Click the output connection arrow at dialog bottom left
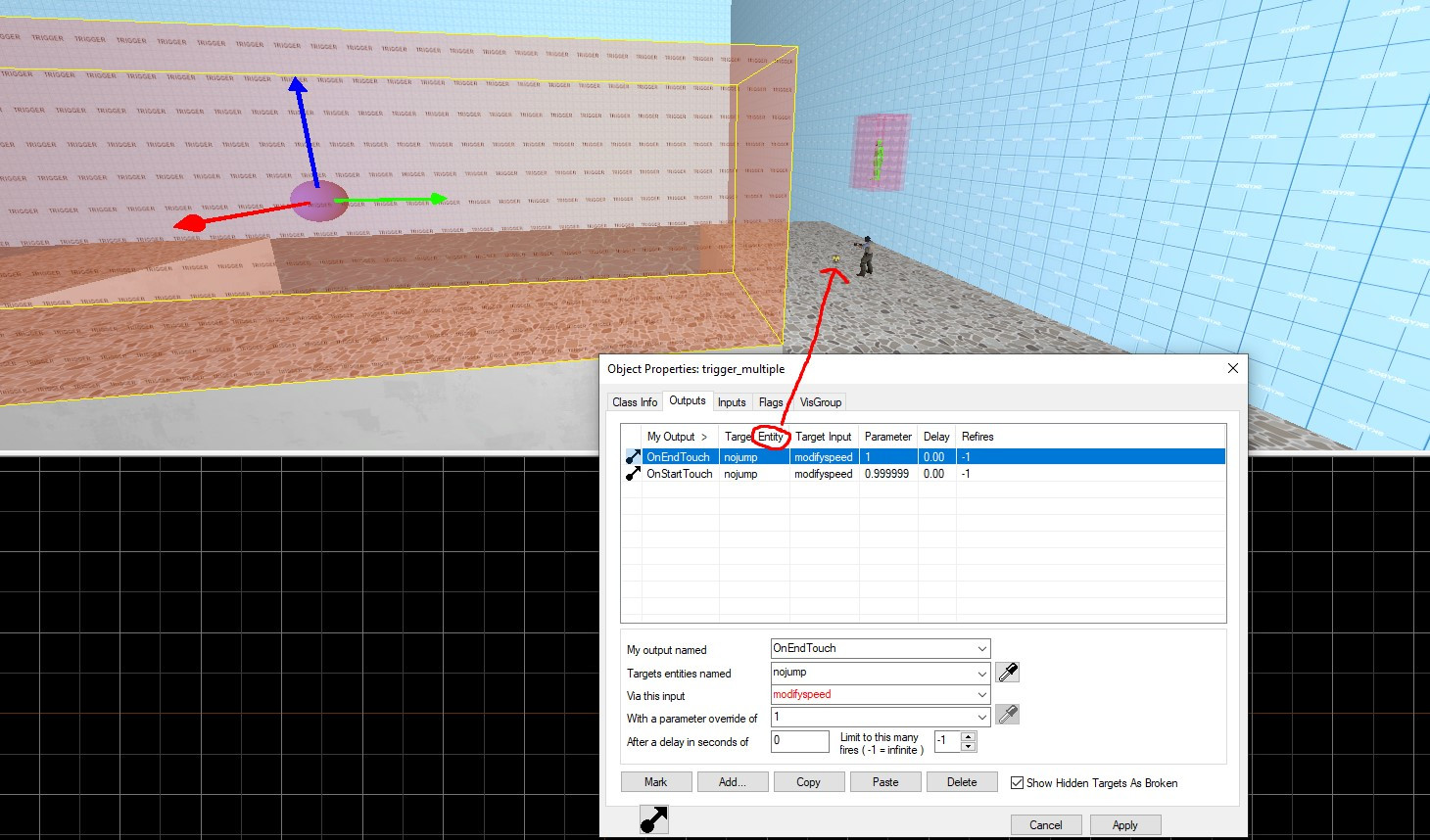This screenshot has width=1430, height=840. pos(653,819)
